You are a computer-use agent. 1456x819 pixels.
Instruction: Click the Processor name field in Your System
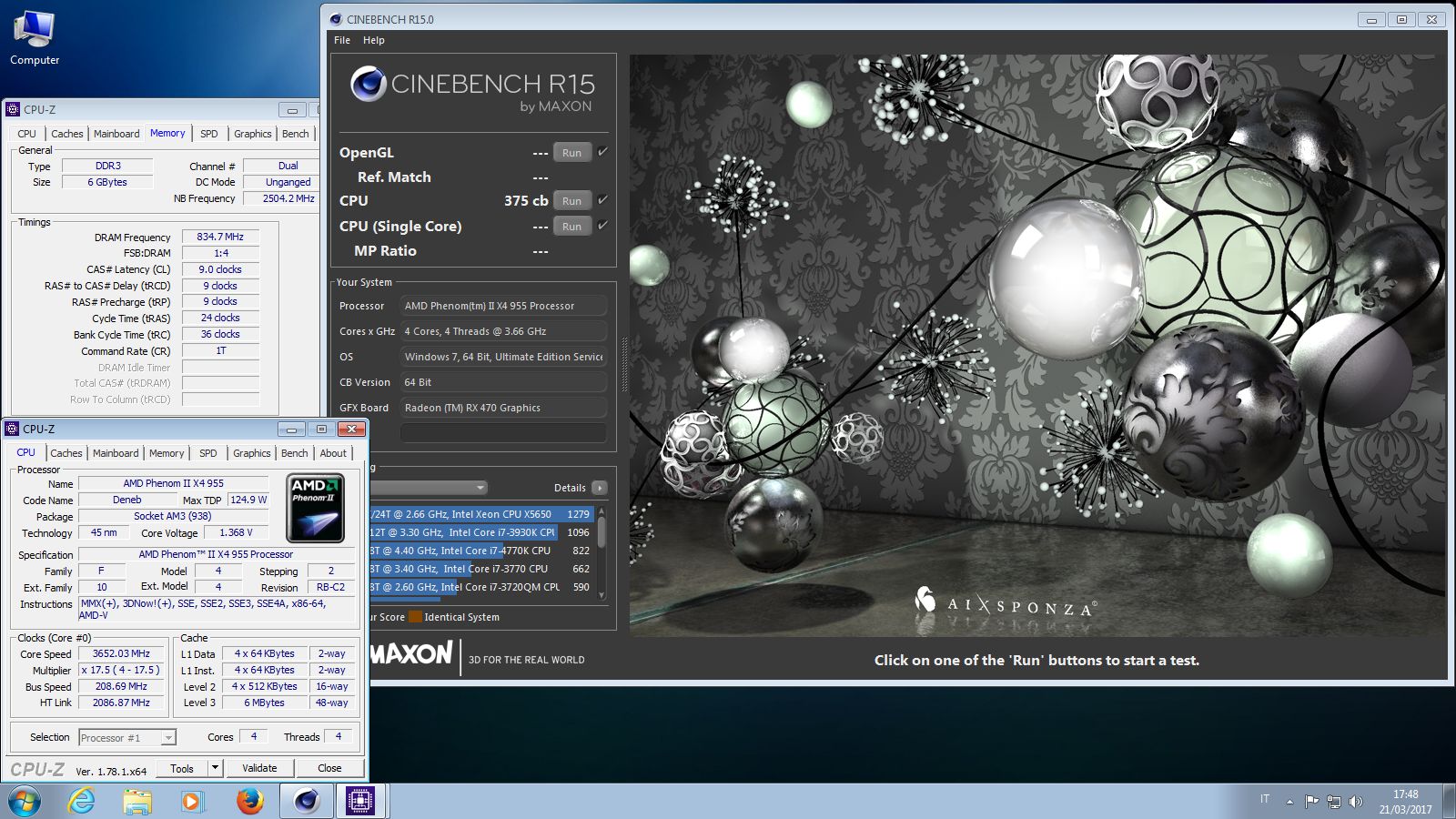click(x=503, y=306)
